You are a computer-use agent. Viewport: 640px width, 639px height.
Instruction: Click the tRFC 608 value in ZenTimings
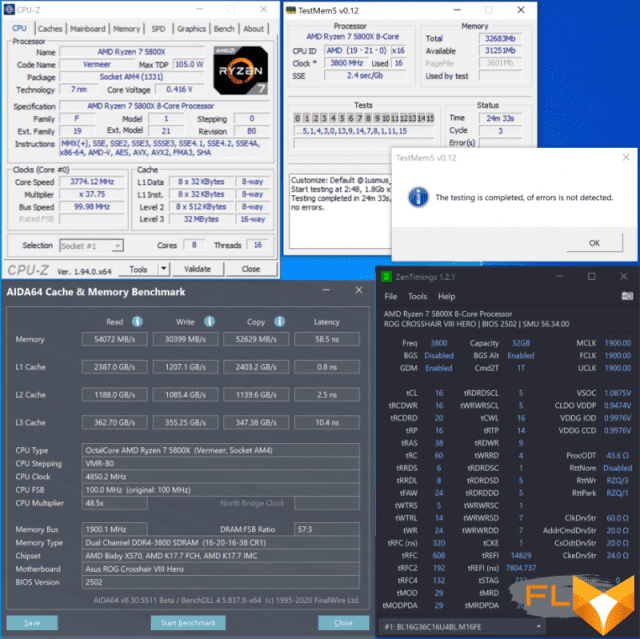click(x=439, y=555)
